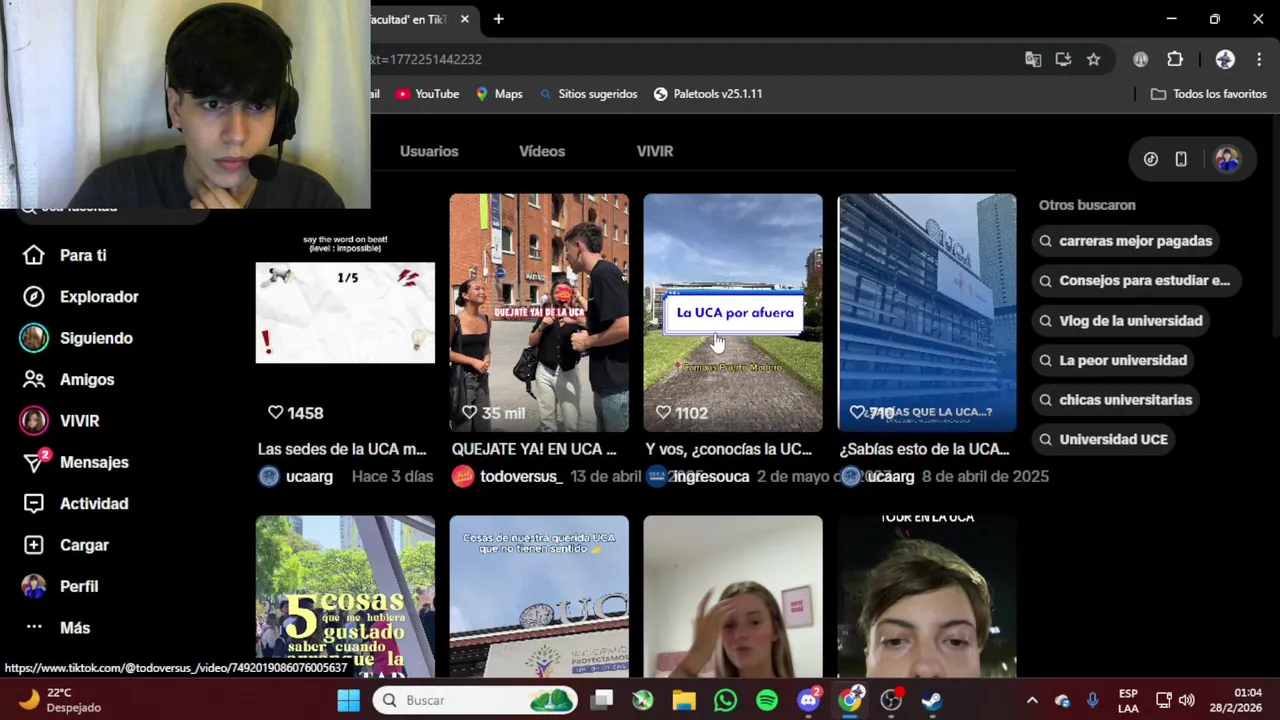
Task: Open WhatsApp from taskbar
Action: click(x=725, y=700)
